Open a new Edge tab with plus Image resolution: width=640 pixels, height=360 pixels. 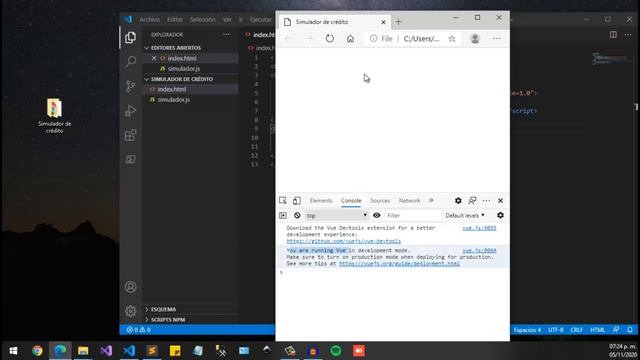[x=398, y=22]
